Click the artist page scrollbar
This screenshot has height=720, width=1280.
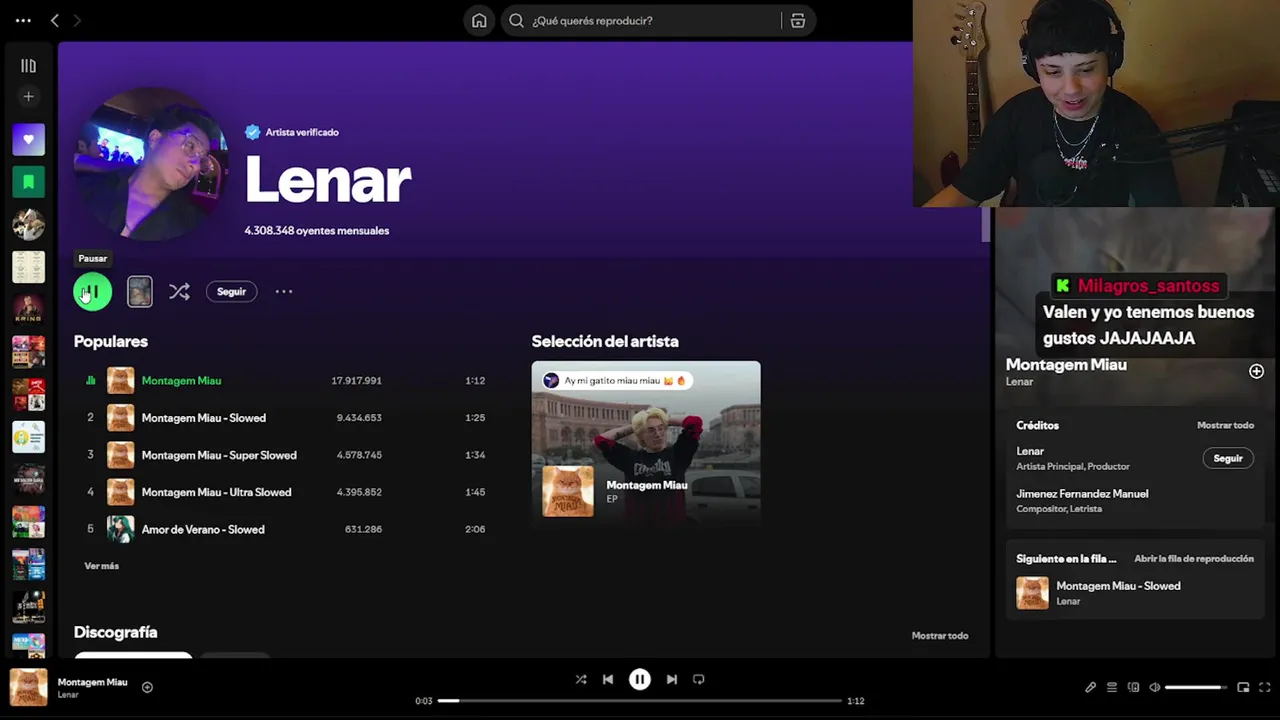(x=985, y=224)
